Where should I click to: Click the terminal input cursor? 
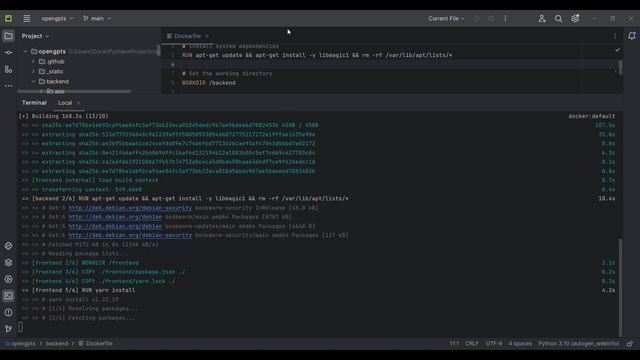(x=20, y=327)
